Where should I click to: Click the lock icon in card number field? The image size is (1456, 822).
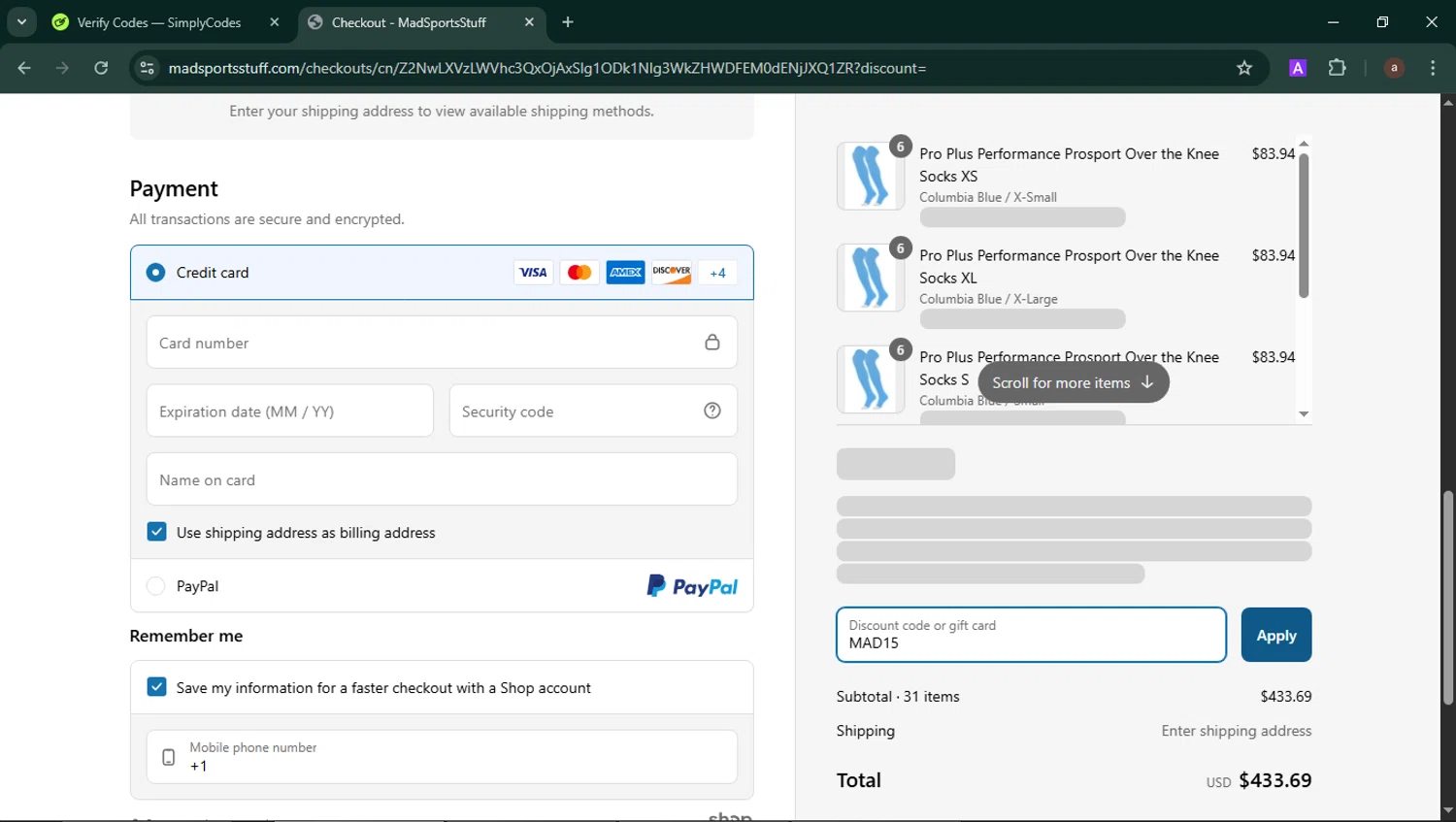pos(712,343)
